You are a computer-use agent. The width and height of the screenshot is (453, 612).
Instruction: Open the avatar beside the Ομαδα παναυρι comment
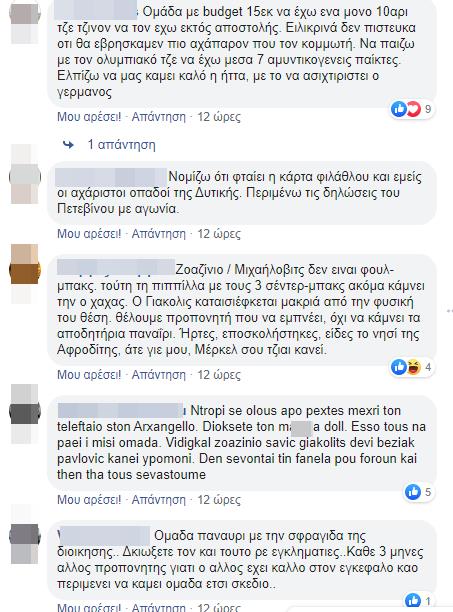(x=25, y=534)
